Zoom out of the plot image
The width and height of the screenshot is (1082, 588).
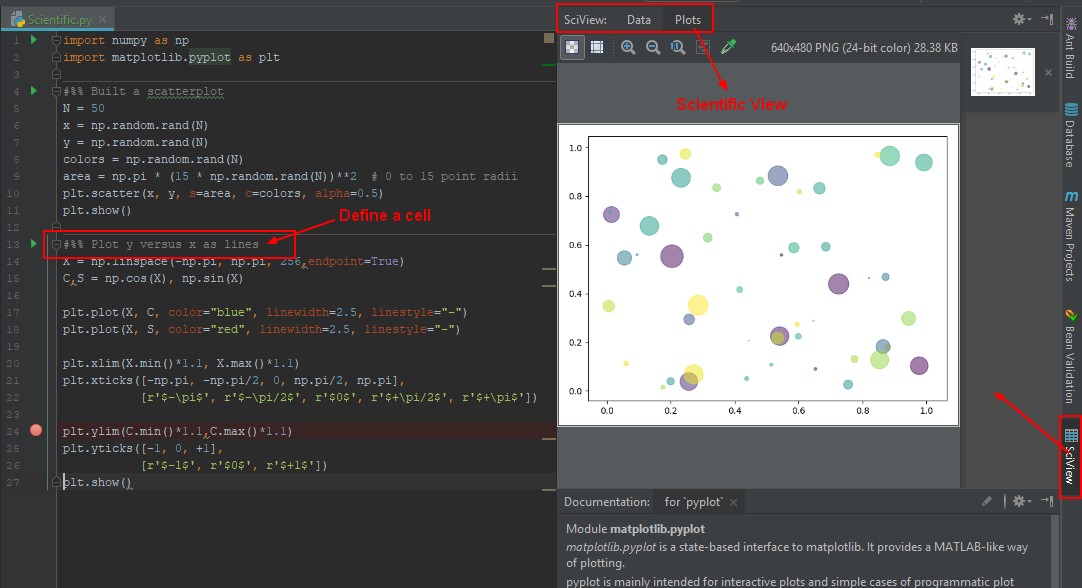point(655,45)
